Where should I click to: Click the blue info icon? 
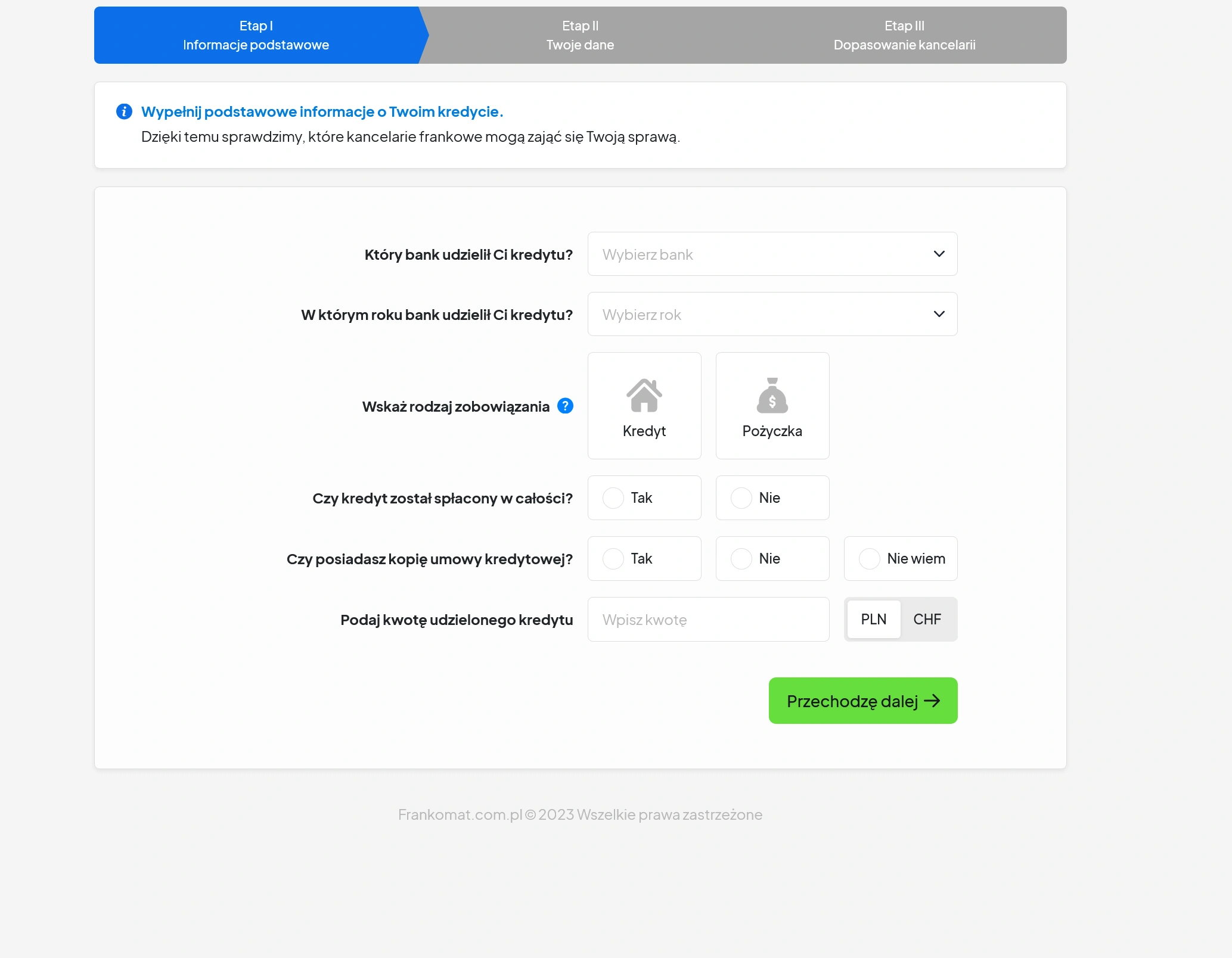[124, 111]
